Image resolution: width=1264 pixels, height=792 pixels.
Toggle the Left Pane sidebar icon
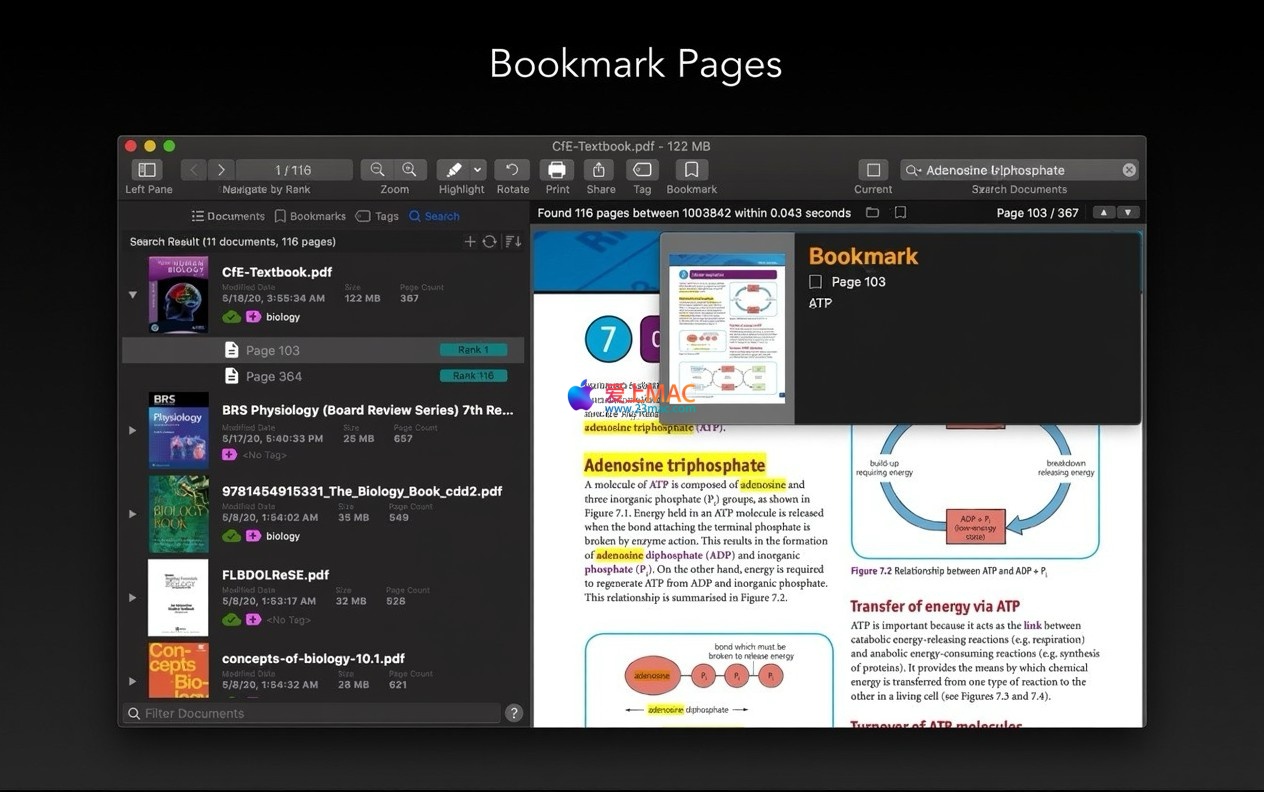click(147, 170)
